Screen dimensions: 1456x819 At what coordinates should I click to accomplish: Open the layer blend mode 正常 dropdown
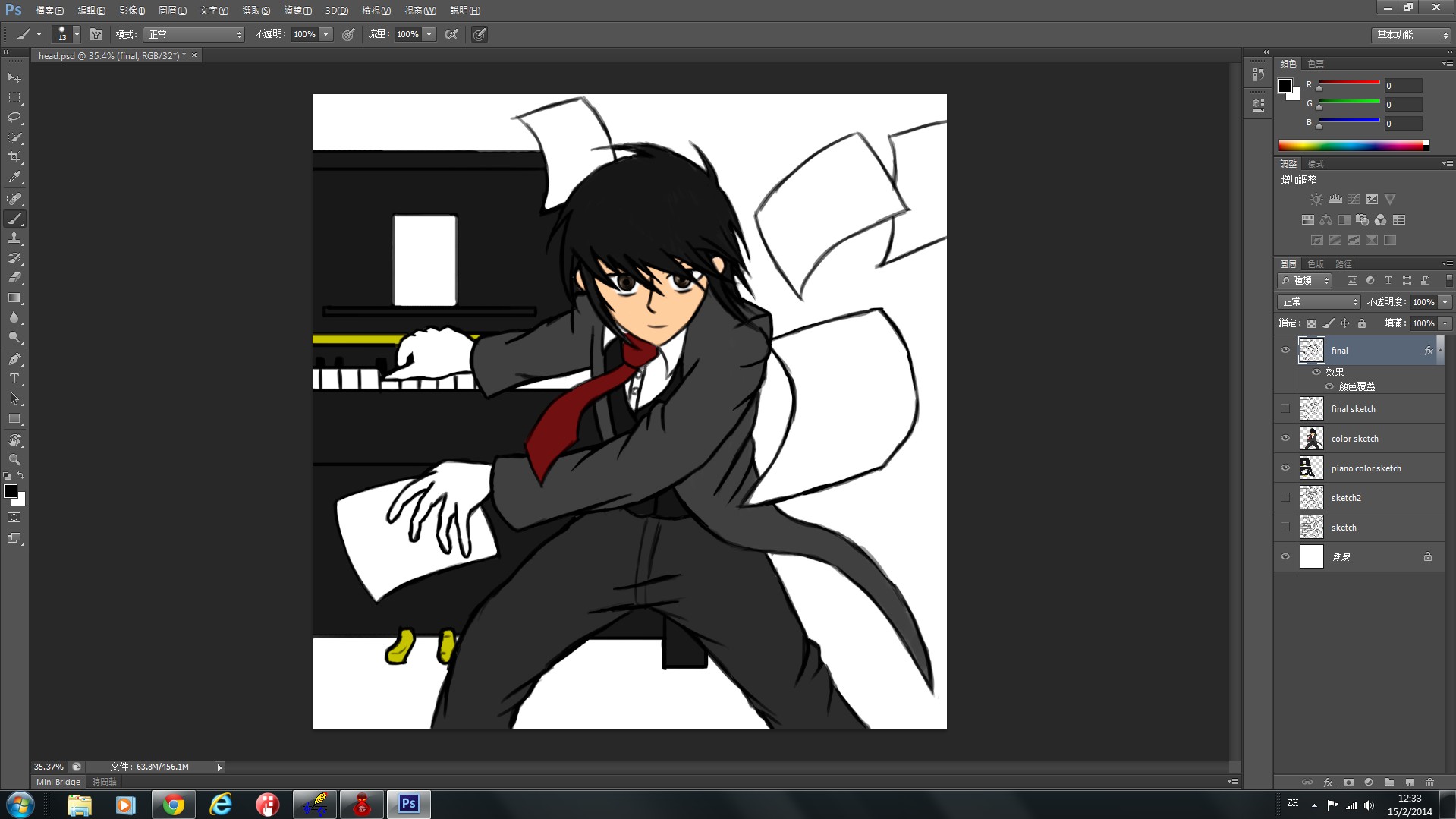[1319, 302]
